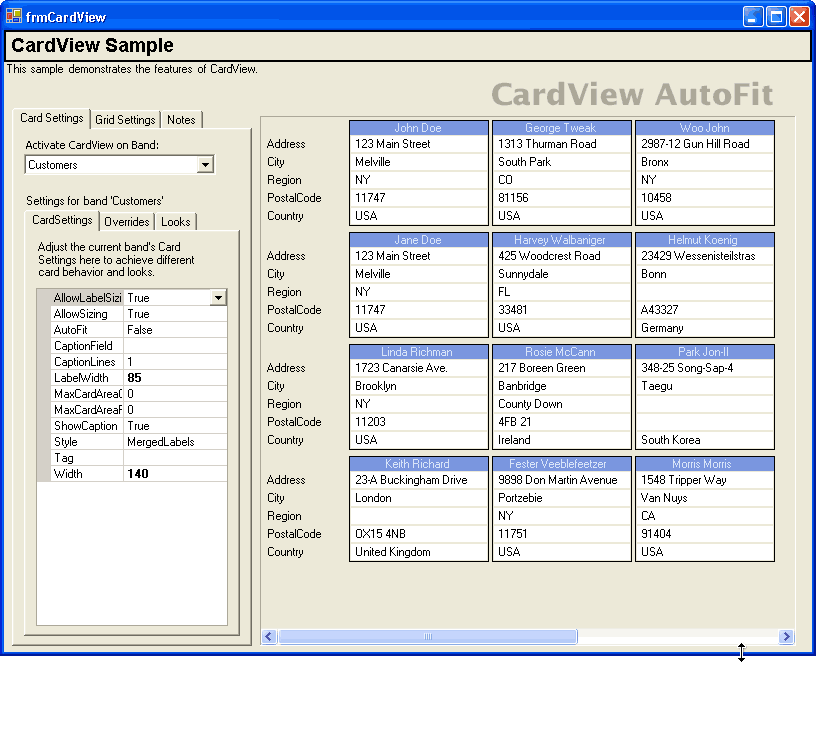Click the Width property value 140
Screen dimensions: 816x742
click(175, 474)
